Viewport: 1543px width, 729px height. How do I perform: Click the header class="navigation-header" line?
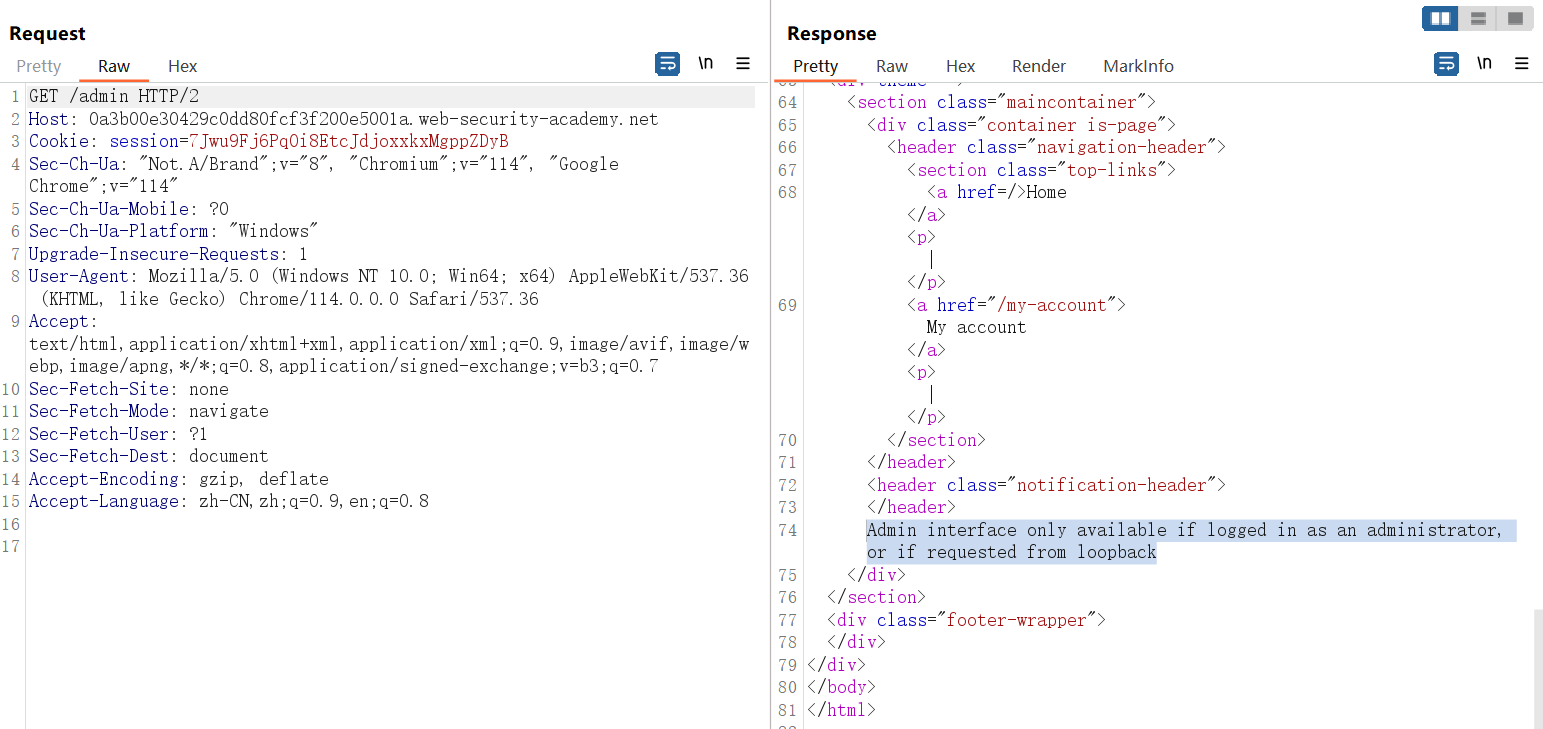1056,147
